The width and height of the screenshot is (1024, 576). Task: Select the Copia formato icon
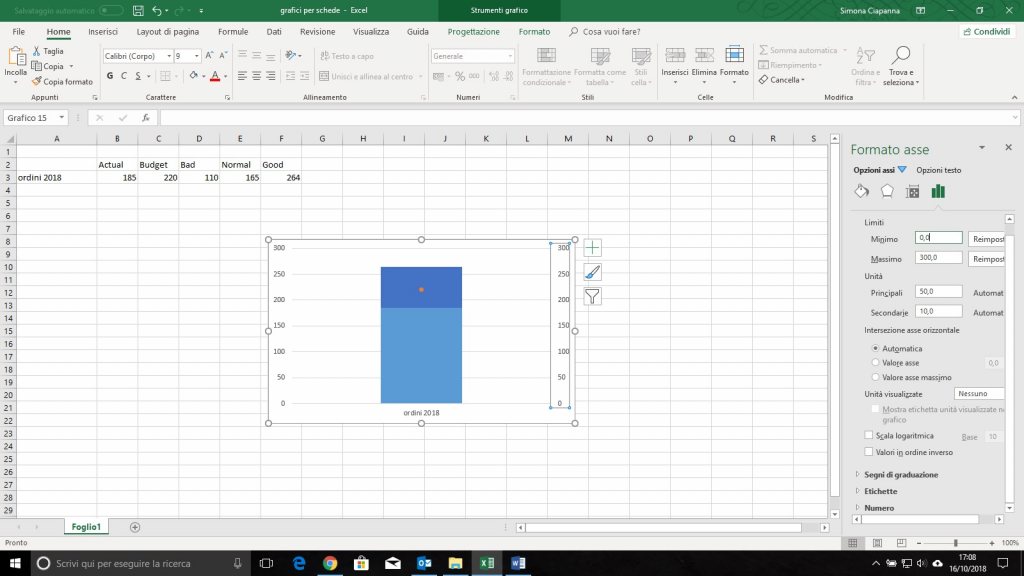tap(38, 81)
